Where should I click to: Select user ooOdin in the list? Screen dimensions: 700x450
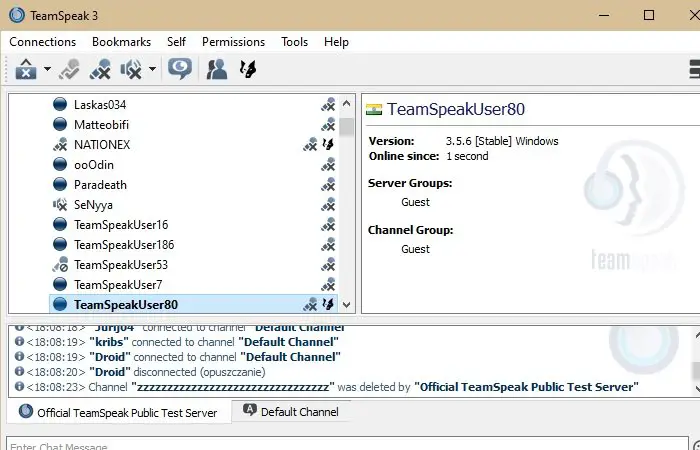pos(94,165)
